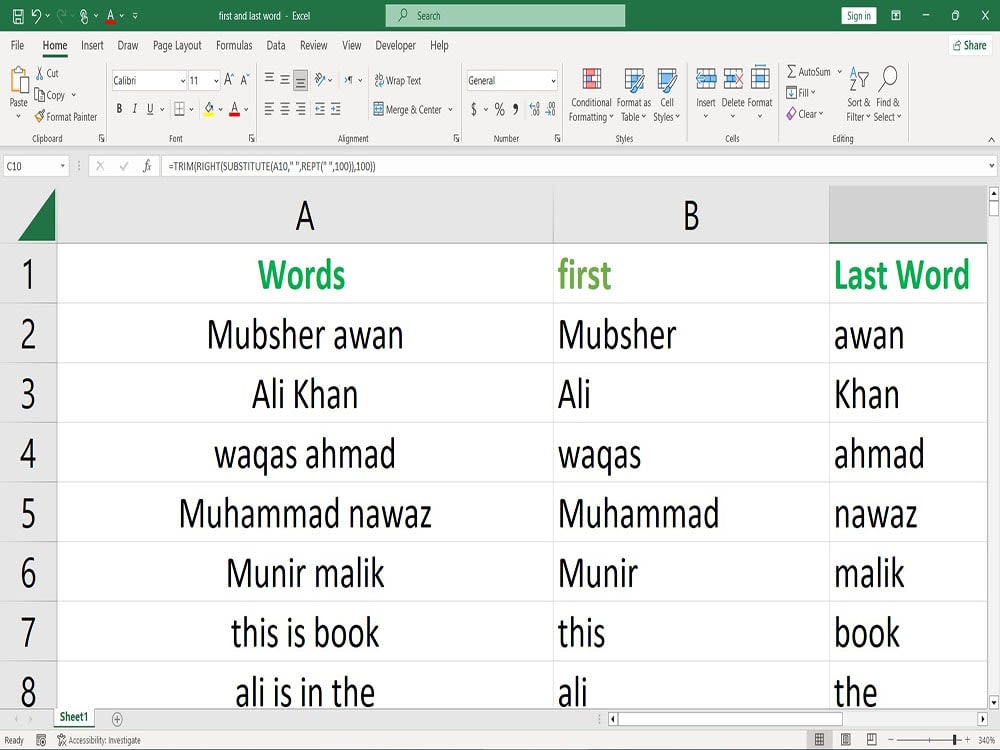The width and height of the screenshot is (1000, 750).
Task: Switch to Normal view in status bar
Action: point(819,740)
